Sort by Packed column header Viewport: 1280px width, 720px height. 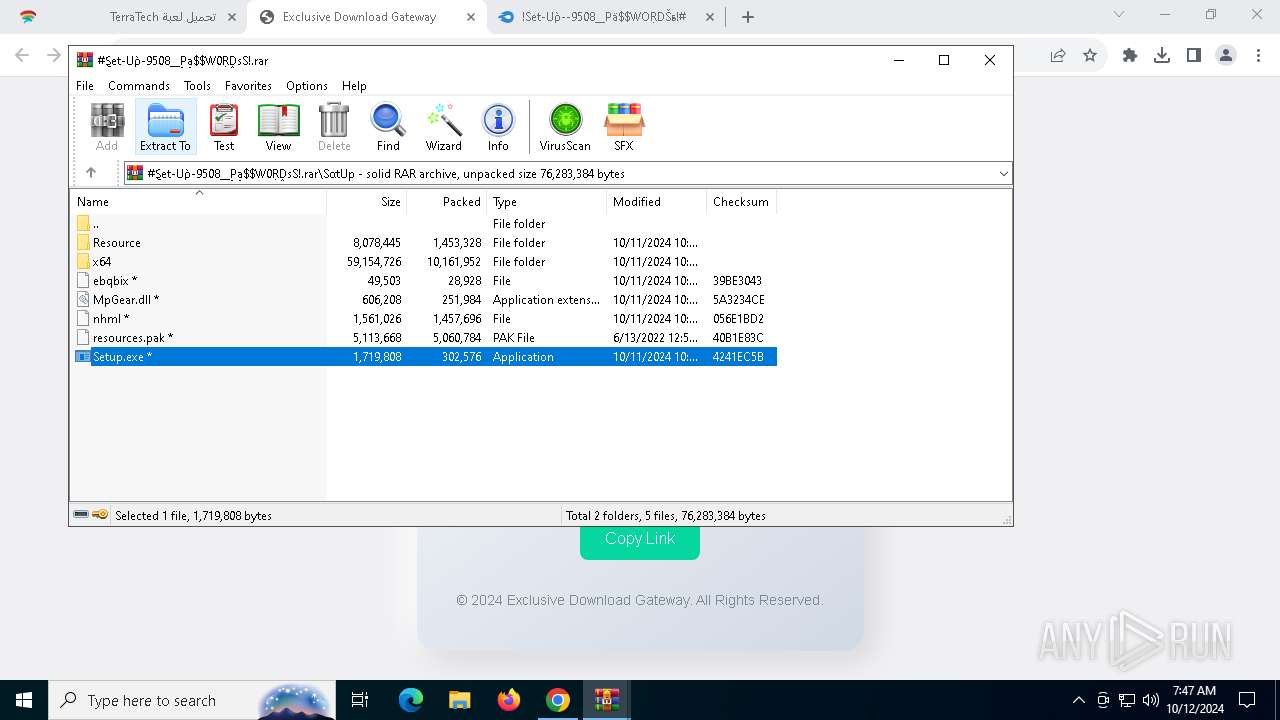(x=447, y=202)
